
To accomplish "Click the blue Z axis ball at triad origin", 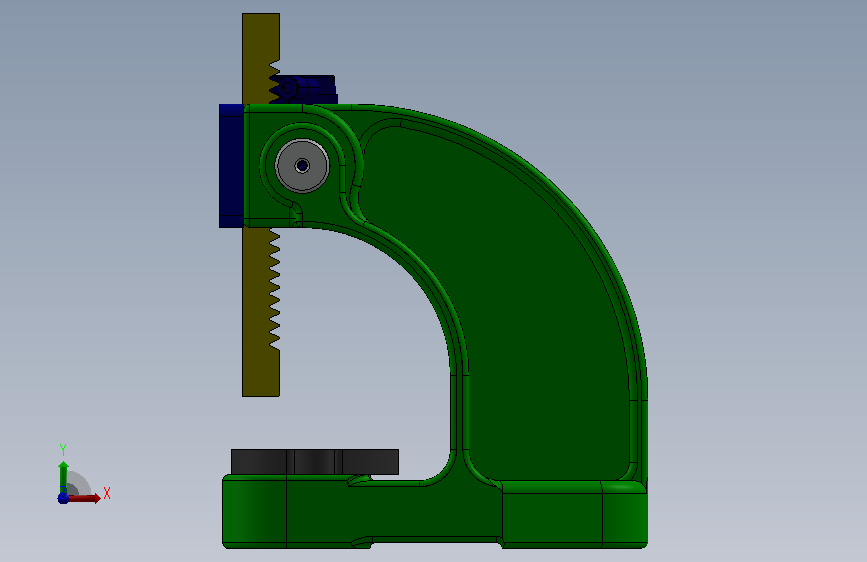I will click(63, 498).
